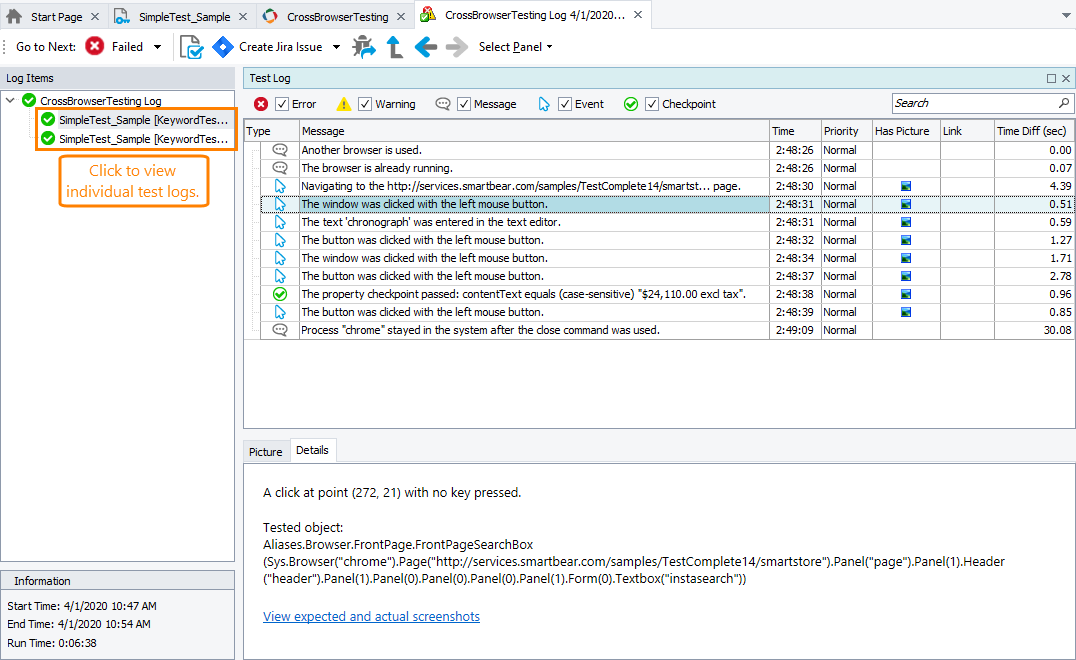Screen dimensions: 1076x660
Task: Click View expected and actual screenshots link
Action: click(x=371, y=617)
